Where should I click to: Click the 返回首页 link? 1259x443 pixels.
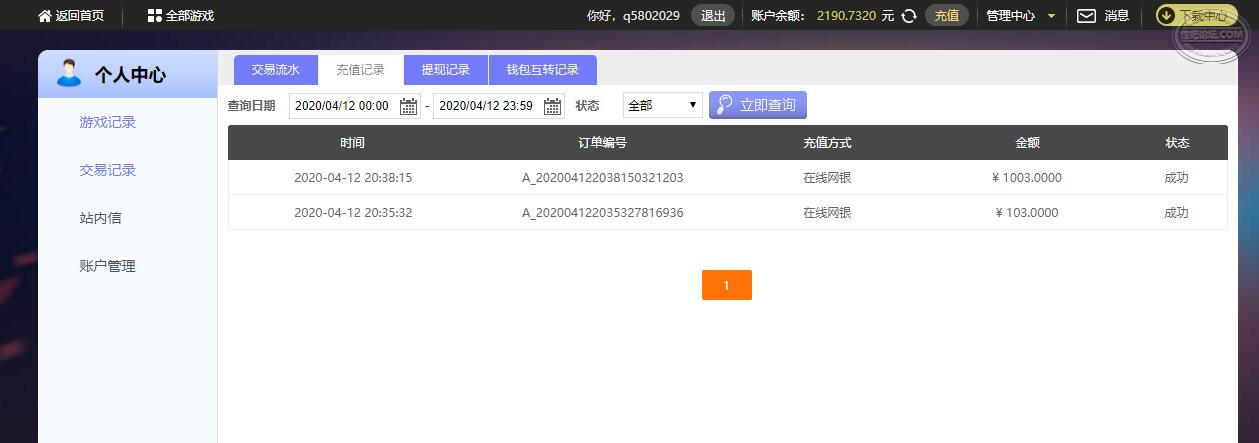pyautogui.click(x=80, y=16)
